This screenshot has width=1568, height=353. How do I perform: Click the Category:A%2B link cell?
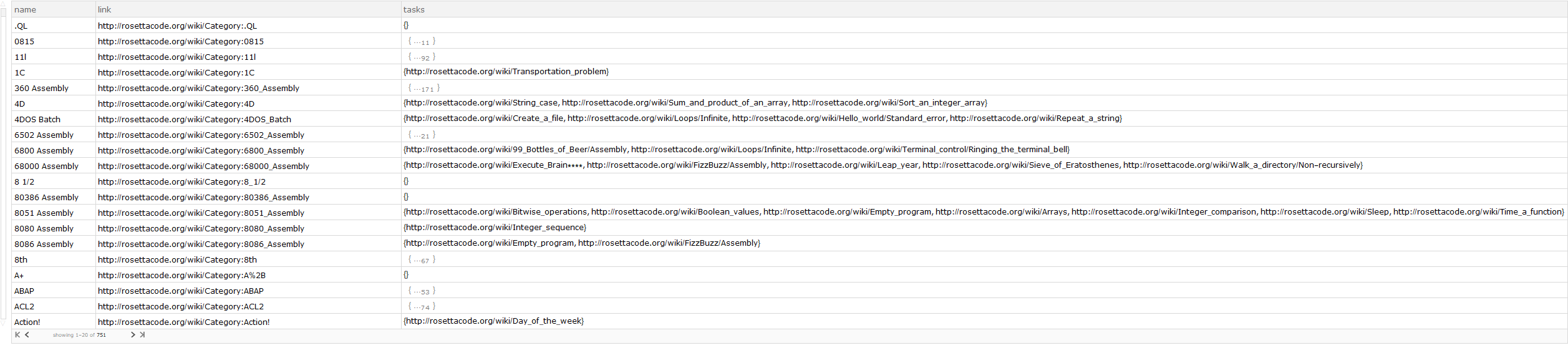point(248,275)
